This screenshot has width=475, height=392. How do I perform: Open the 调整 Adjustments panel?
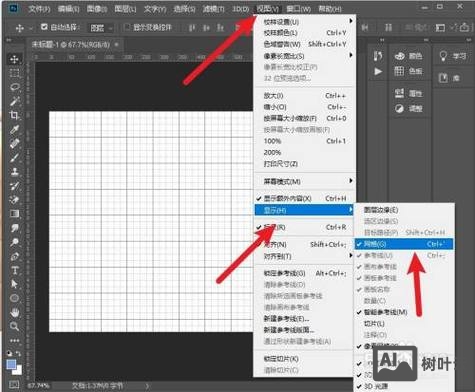coord(408,108)
